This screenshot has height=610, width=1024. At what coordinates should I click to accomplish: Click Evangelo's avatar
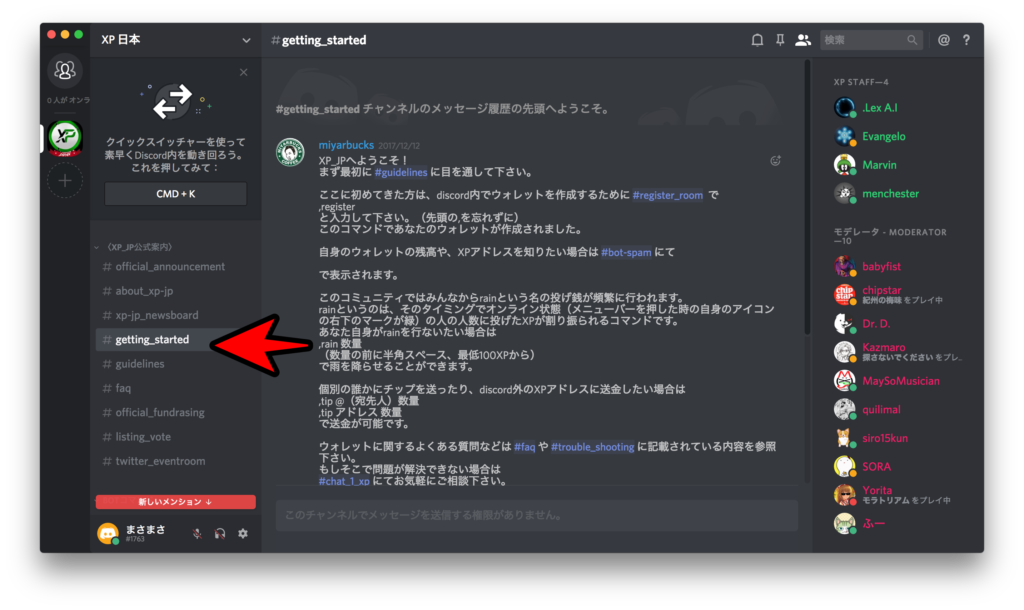[x=844, y=136]
